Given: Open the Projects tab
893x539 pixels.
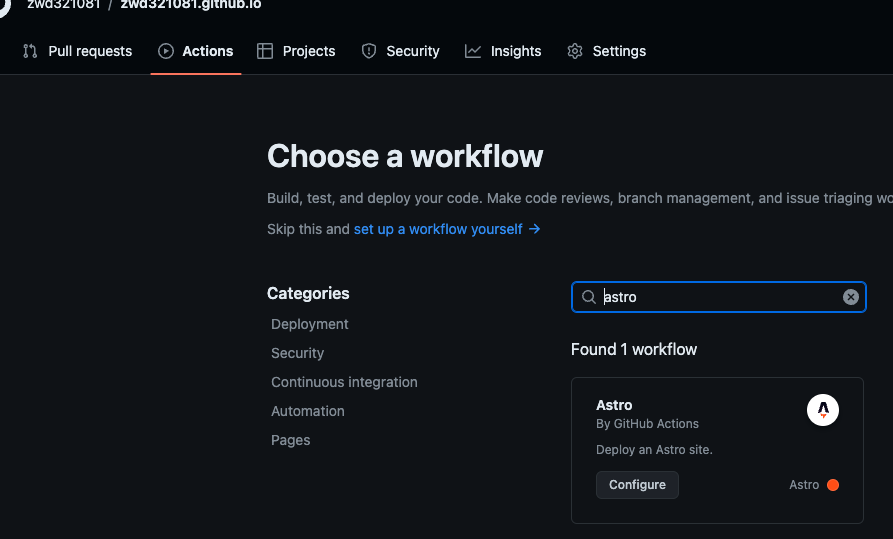Looking at the screenshot, I should pos(296,51).
